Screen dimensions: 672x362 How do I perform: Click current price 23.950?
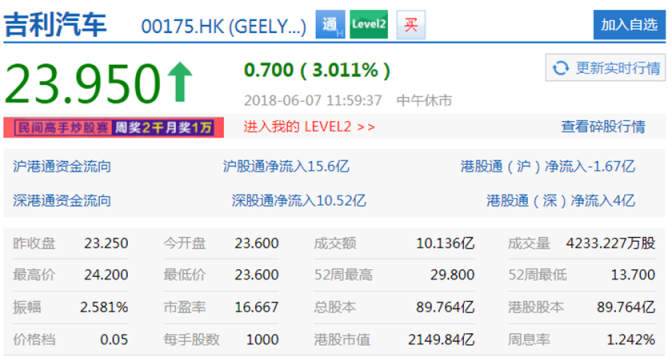coord(82,84)
